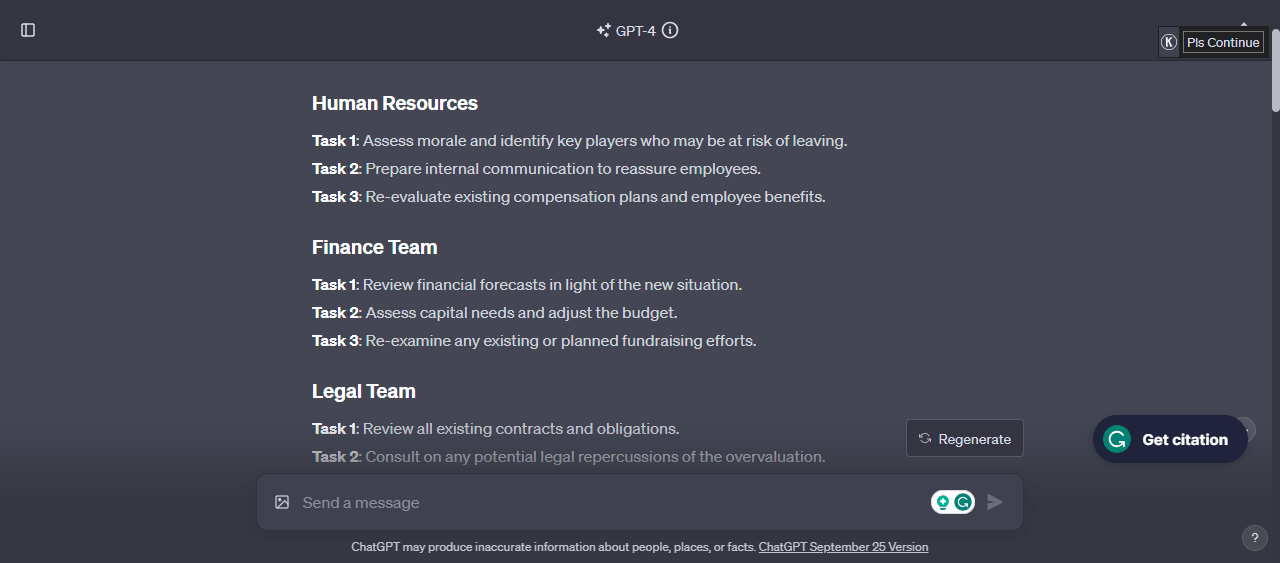The height and width of the screenshot is (563, 1280).
Task: Attach an image using the picture icon
Action: pyautogui.click(x=282, y=502)
